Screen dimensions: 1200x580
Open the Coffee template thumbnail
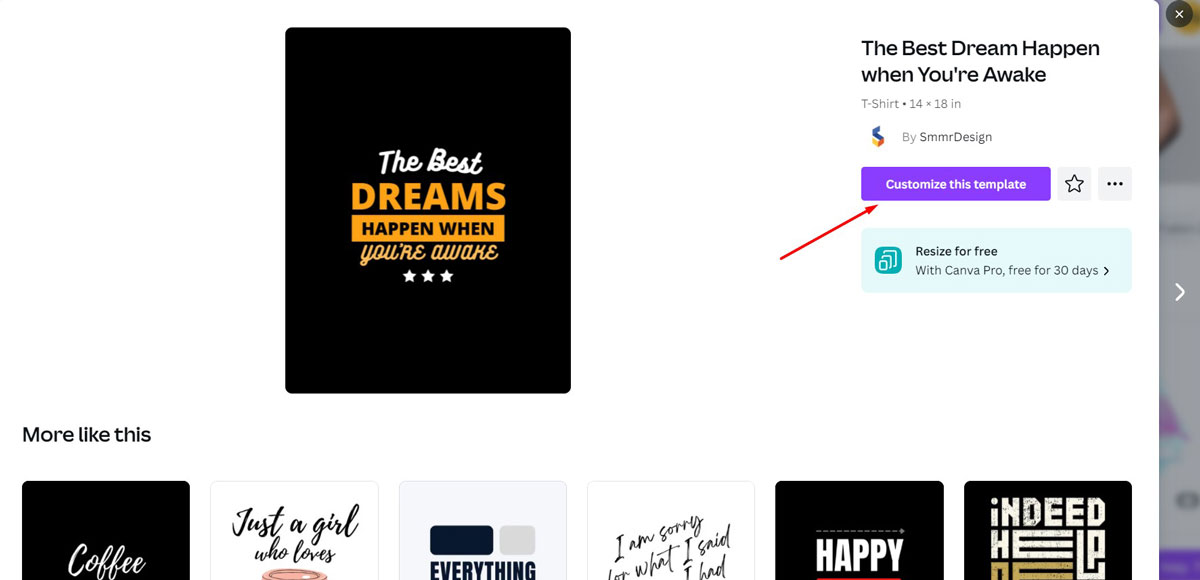[106, 531]
